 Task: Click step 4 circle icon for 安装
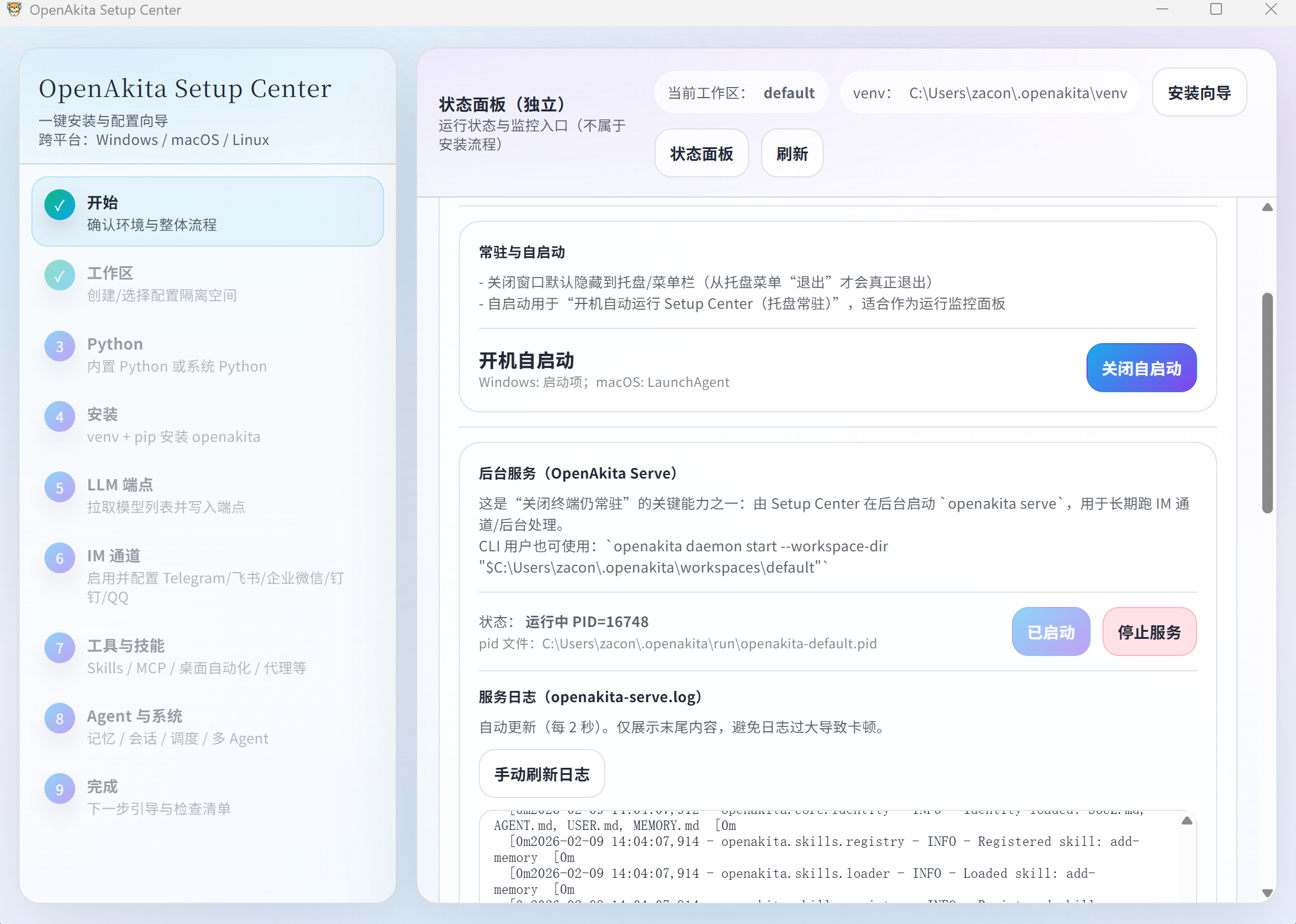click(60, 417)
